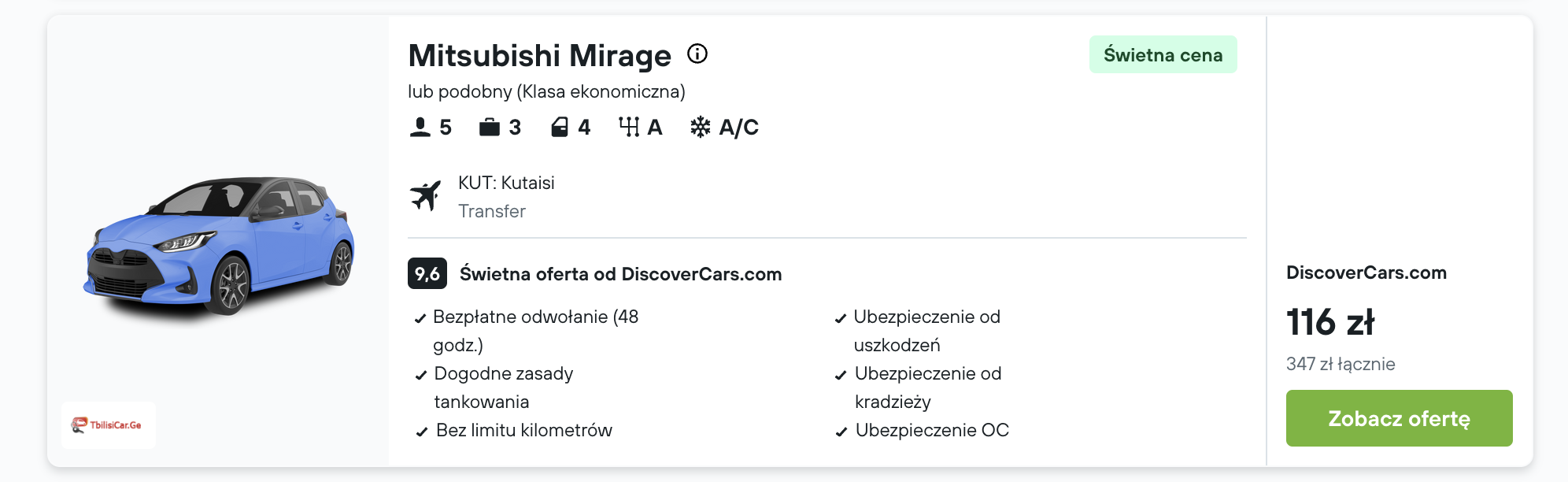Click the passenger seats person icon

[420, 127]
